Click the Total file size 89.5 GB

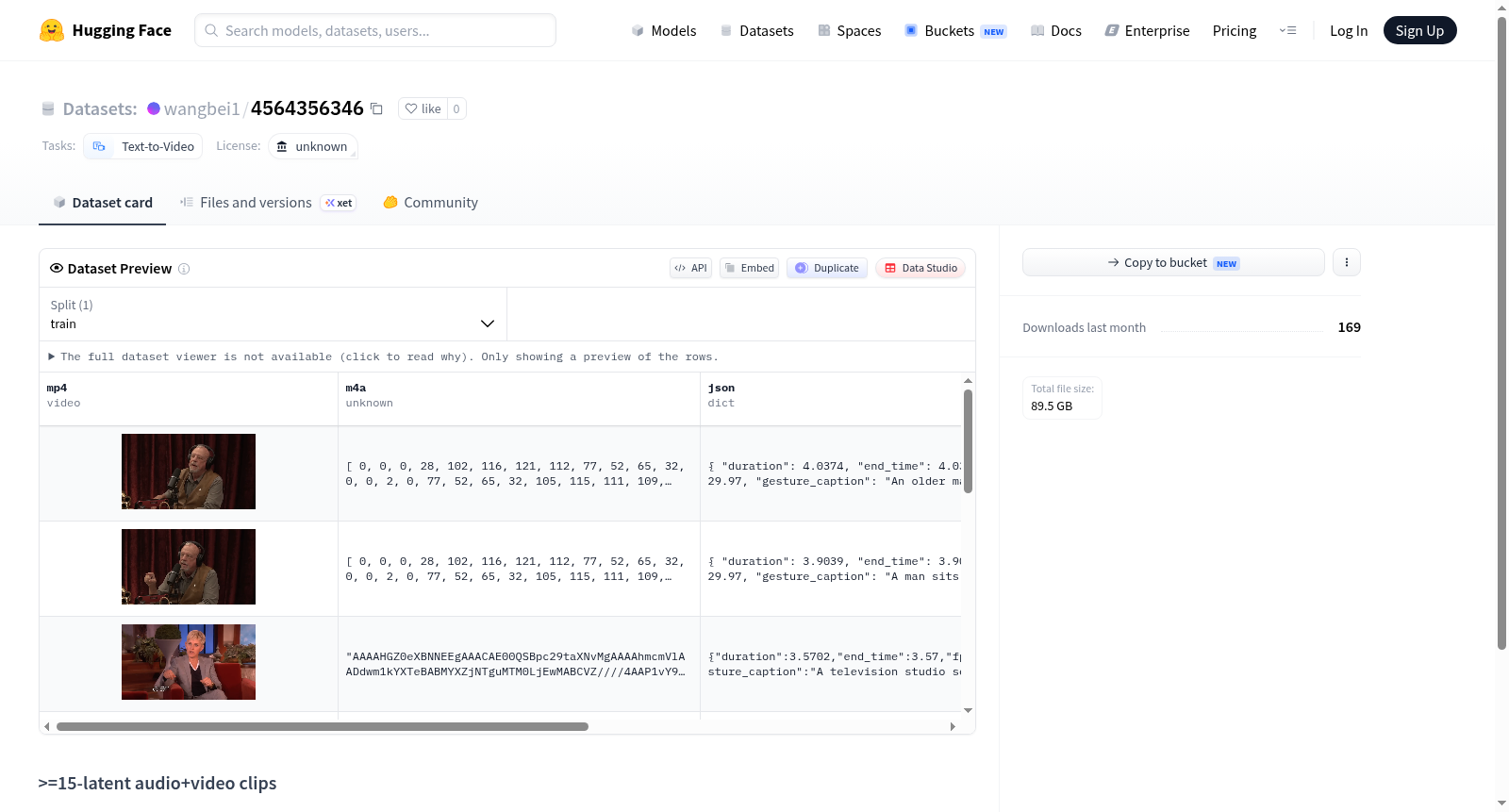click(1062, 398)
